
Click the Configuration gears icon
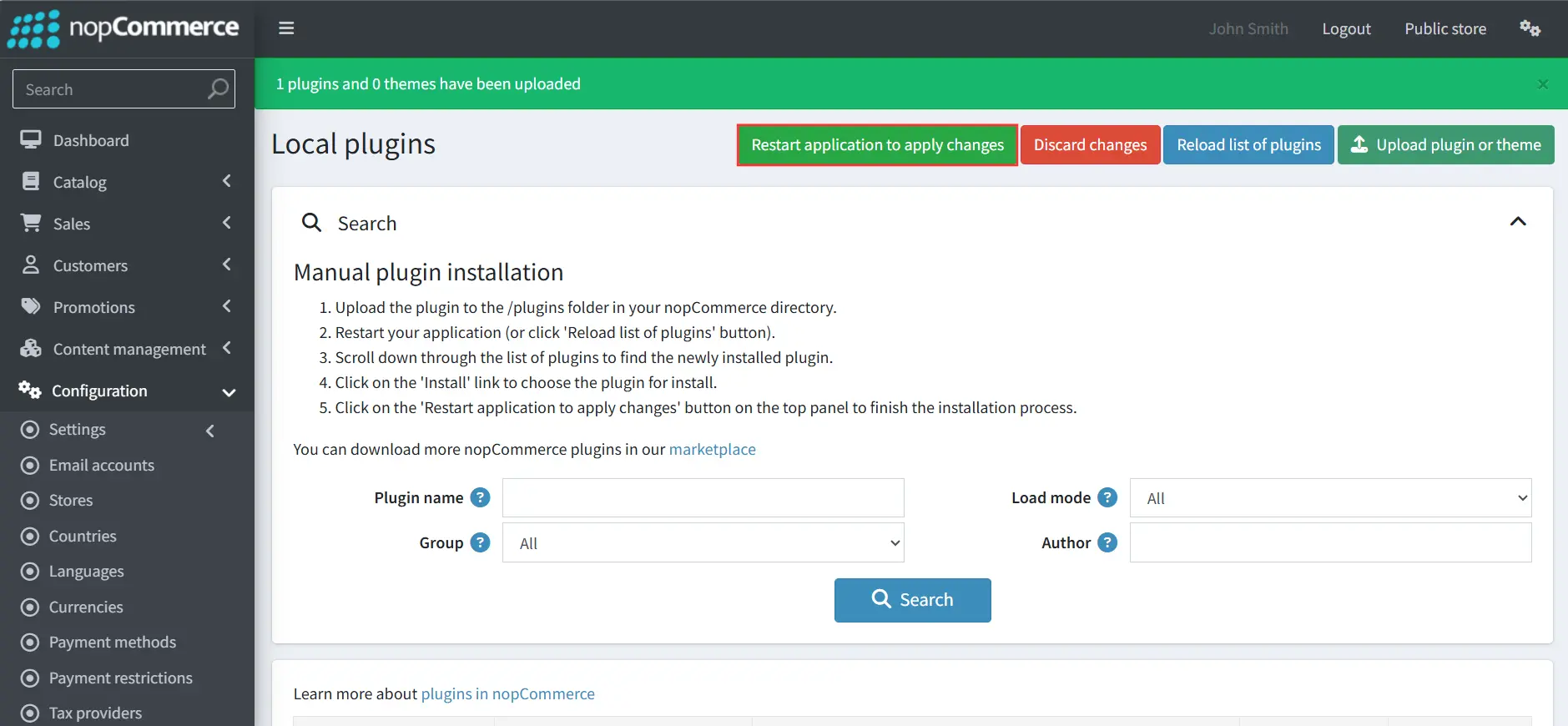point(30,390)
